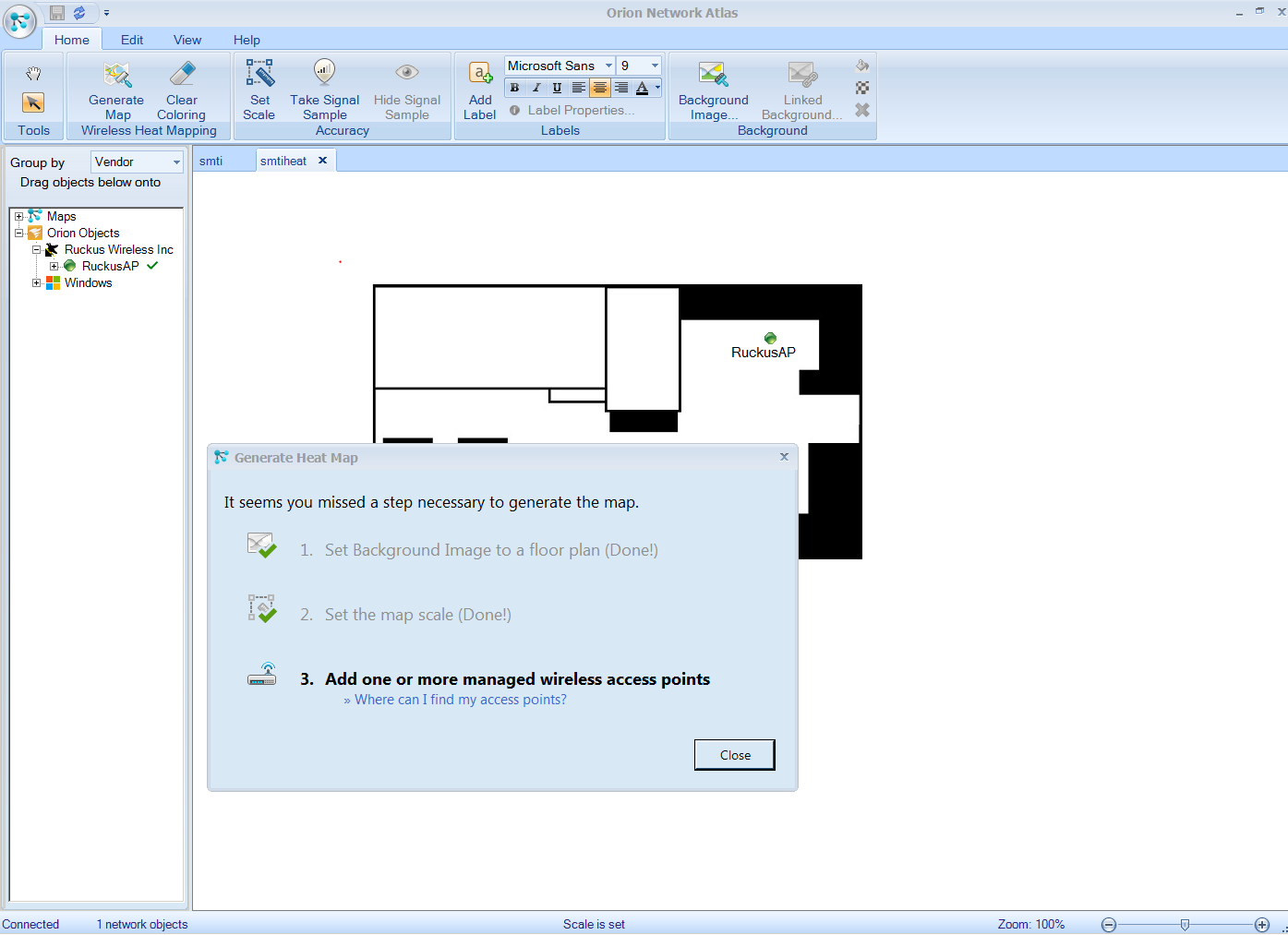1288x935 pixels.
Task: Open Label Properties
Action: coord(572,110)
